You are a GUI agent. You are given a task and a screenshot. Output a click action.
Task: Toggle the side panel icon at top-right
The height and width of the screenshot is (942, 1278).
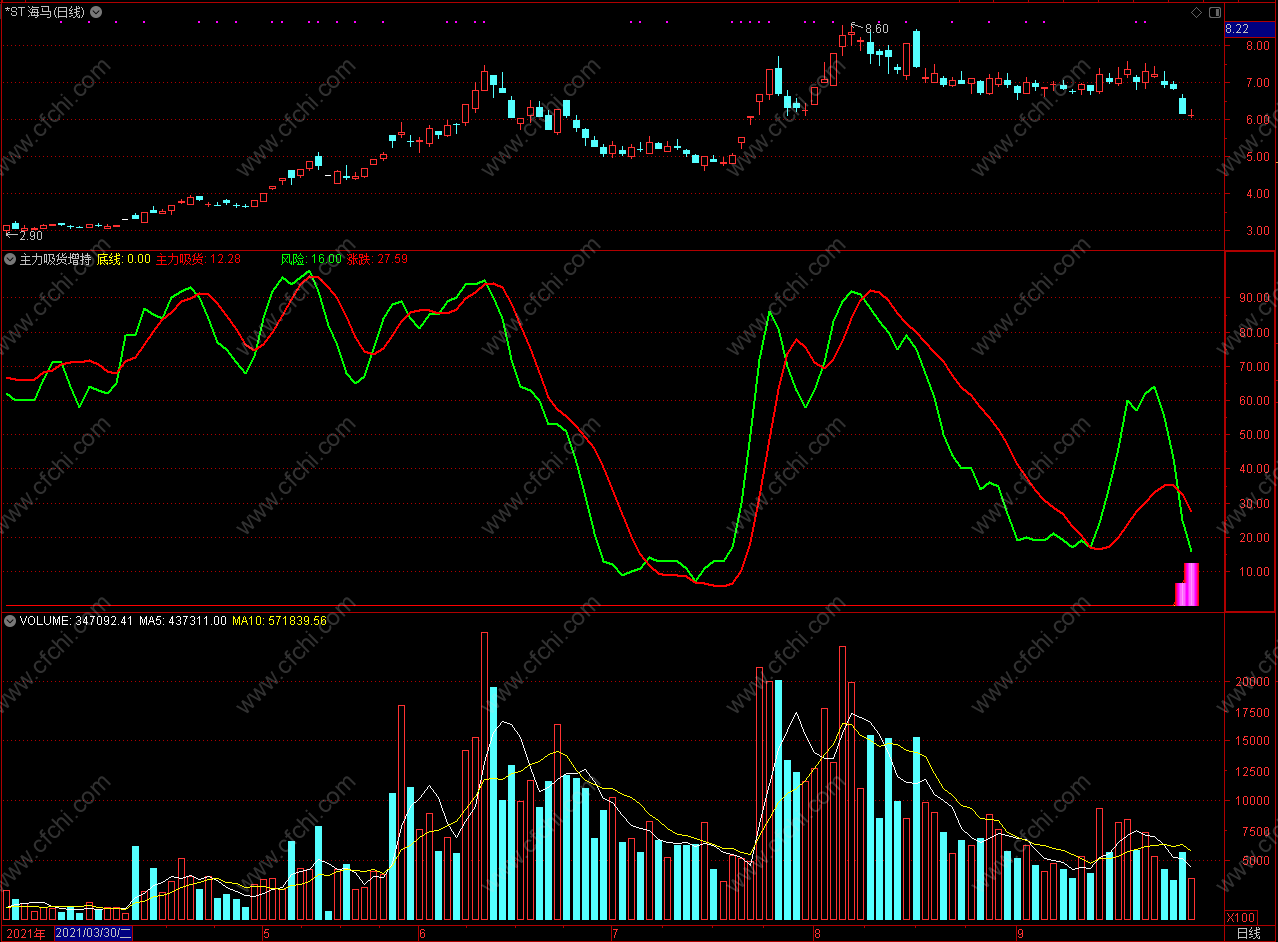(1215, 12)
